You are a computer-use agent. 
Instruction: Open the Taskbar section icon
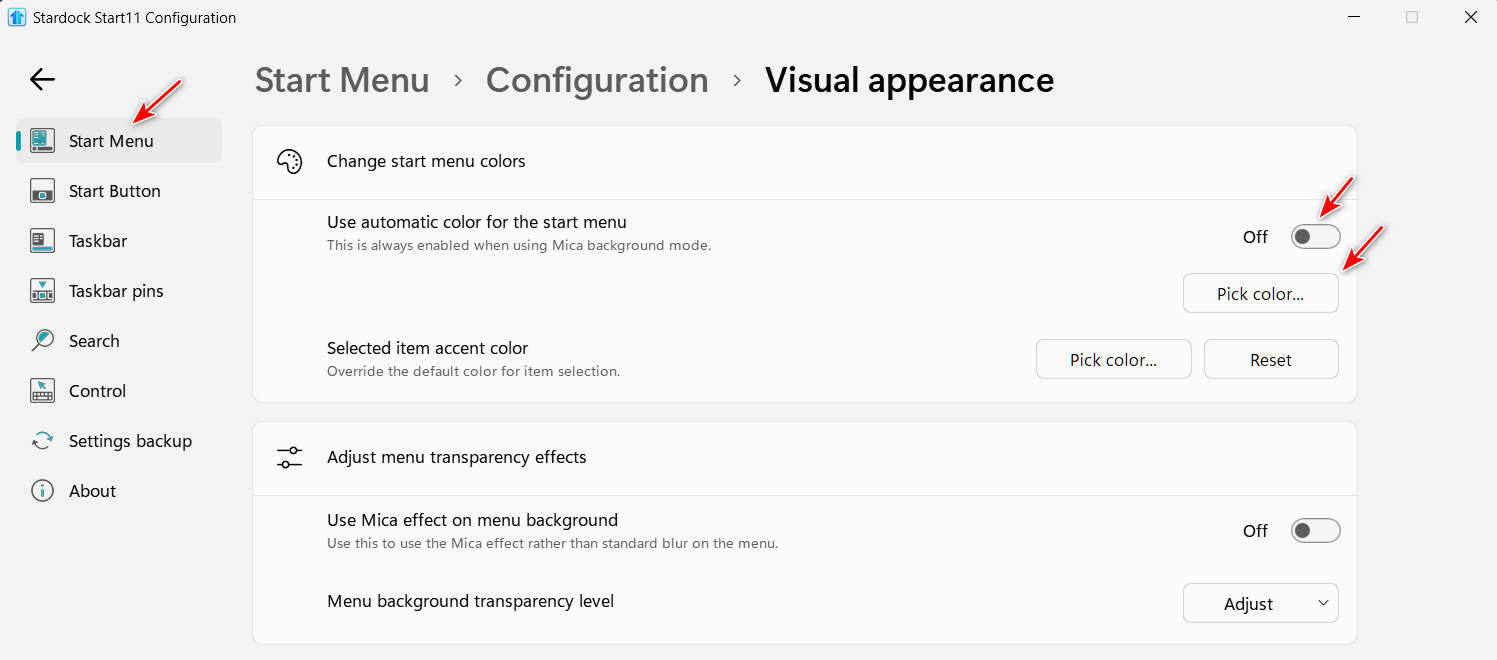pyautogui.click(x=42, y=241)
